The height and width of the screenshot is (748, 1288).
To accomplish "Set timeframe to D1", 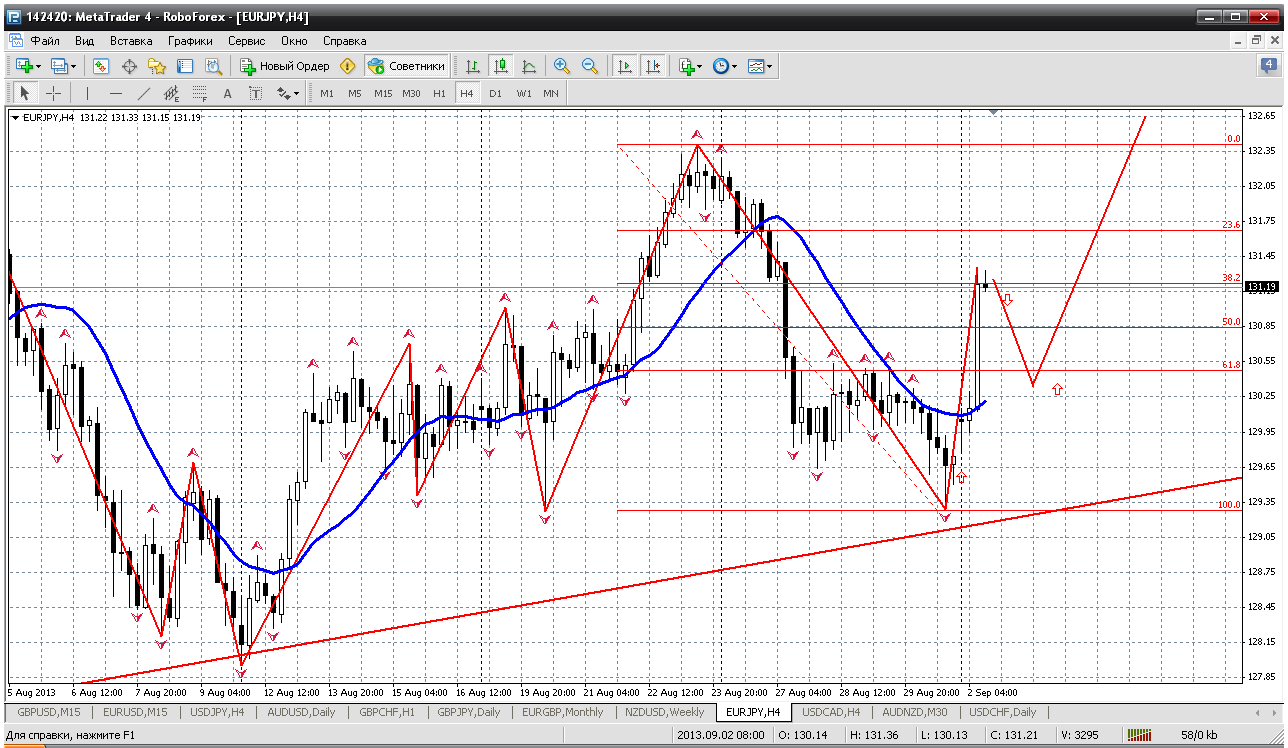I will point(495,93).
